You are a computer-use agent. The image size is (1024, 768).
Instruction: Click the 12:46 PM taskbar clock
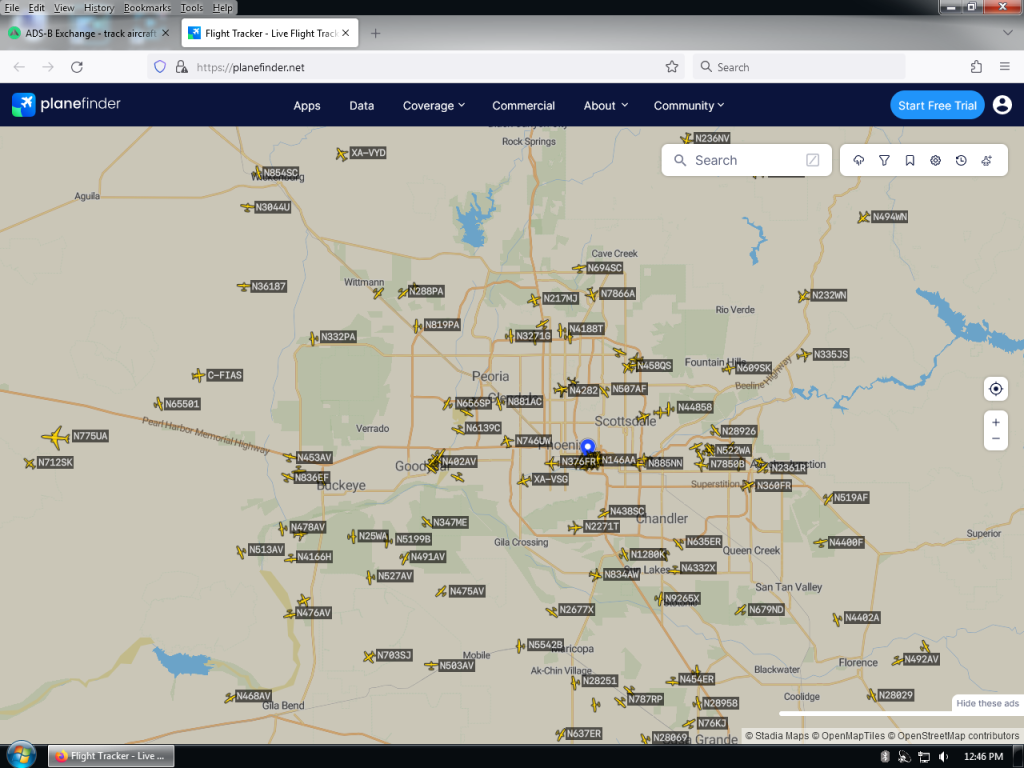coord(983,756)
